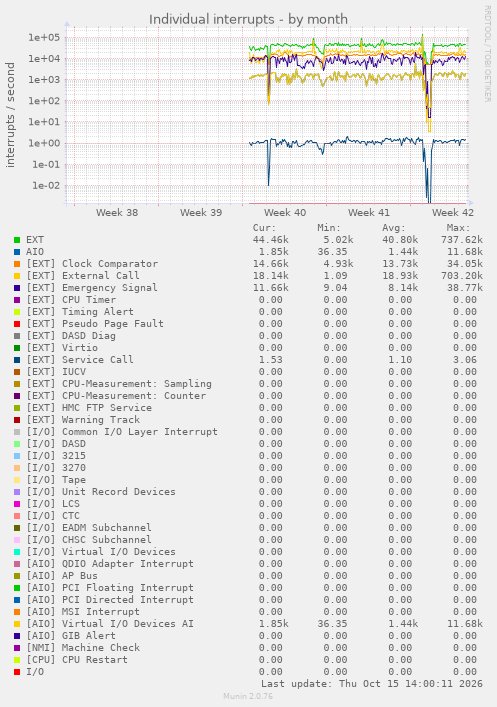The width and height of the screenshot is (497, 707).
Task: Click the '[EXT] Virtio' legend label
Action: coord(62,348)
